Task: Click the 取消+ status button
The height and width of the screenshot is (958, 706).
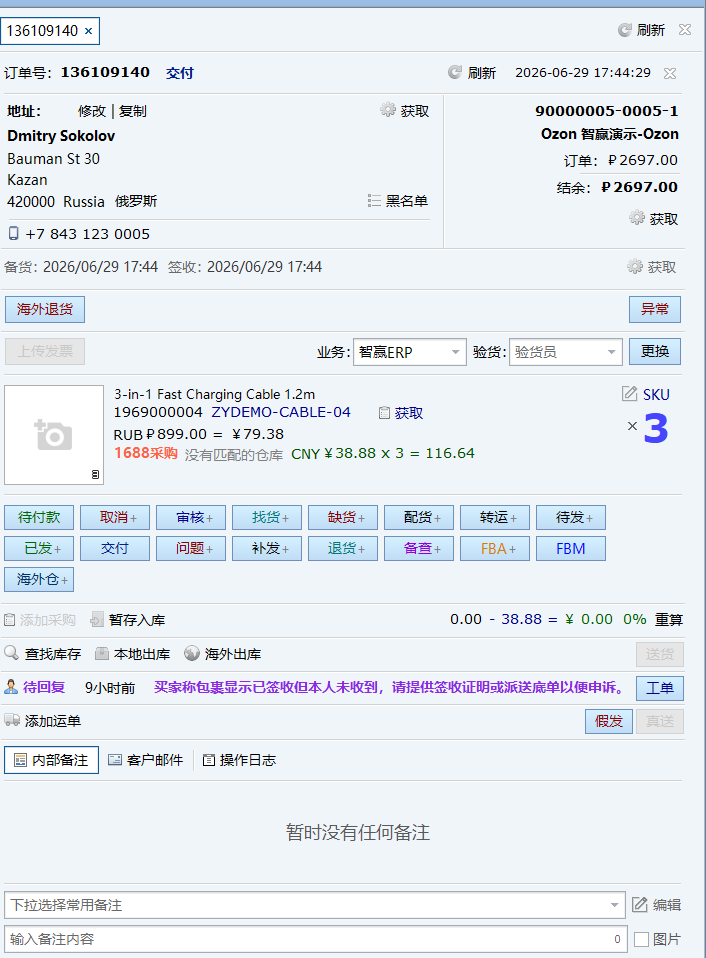Action: pyautogui.click(x=115, y=517)
